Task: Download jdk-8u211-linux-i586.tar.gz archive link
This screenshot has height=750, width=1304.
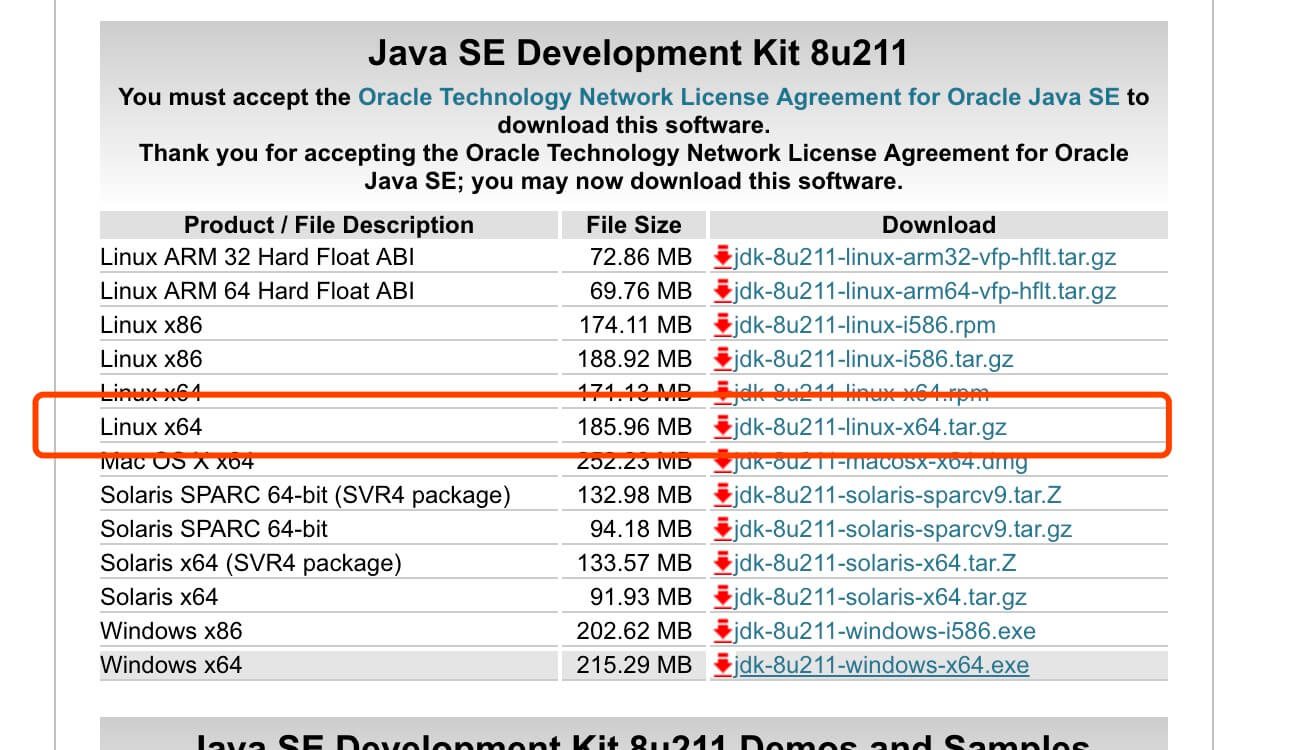Action: (x=874, y=360)
